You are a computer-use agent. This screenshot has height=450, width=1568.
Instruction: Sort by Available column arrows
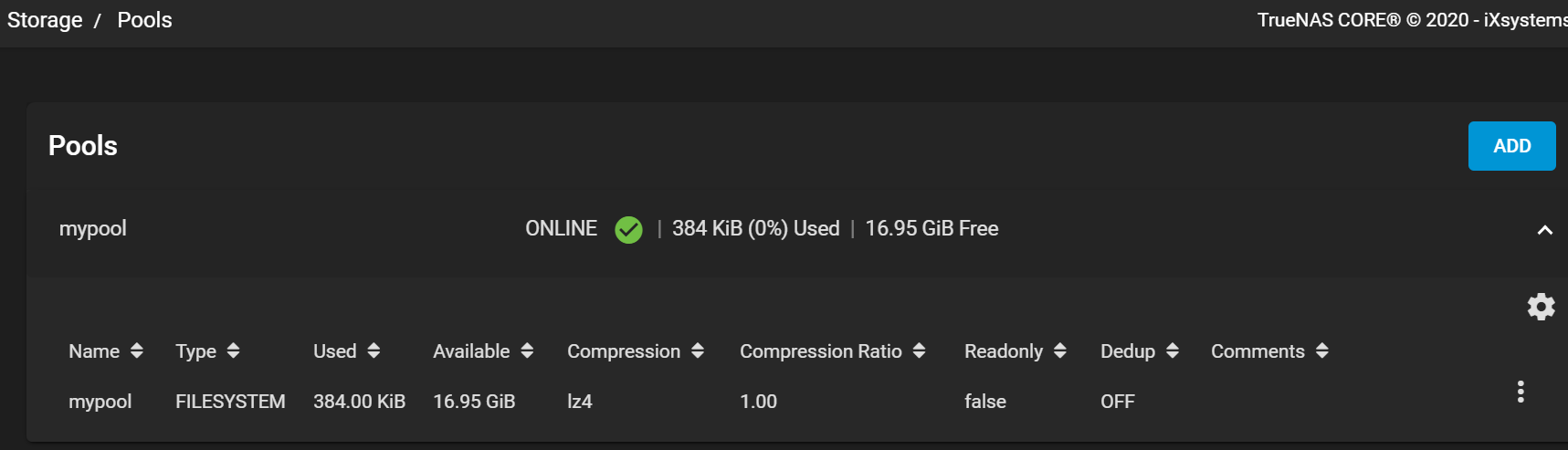click(x=527, y=351)
